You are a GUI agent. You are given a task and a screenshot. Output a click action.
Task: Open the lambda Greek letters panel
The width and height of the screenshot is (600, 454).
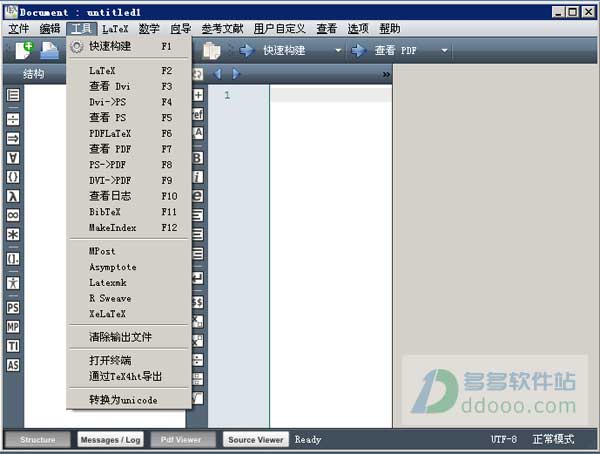pos(13,196)
